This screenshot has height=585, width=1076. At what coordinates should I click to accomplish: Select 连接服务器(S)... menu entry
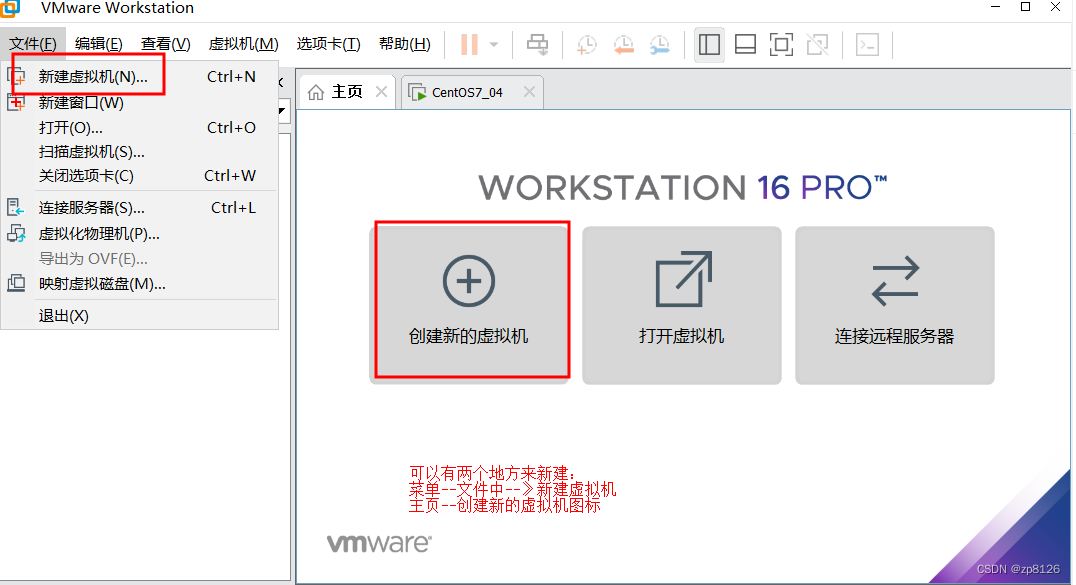[140, 208]
